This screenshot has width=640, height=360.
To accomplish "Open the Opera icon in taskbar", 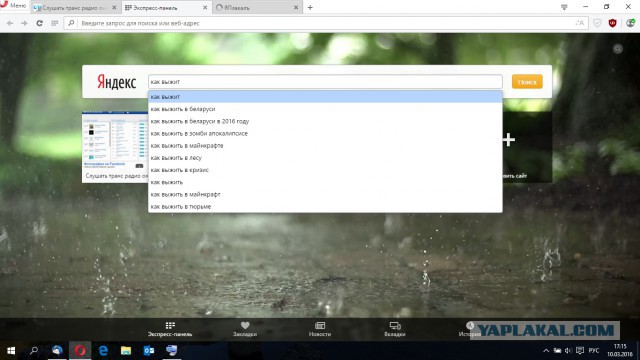I will pos(80,351).
